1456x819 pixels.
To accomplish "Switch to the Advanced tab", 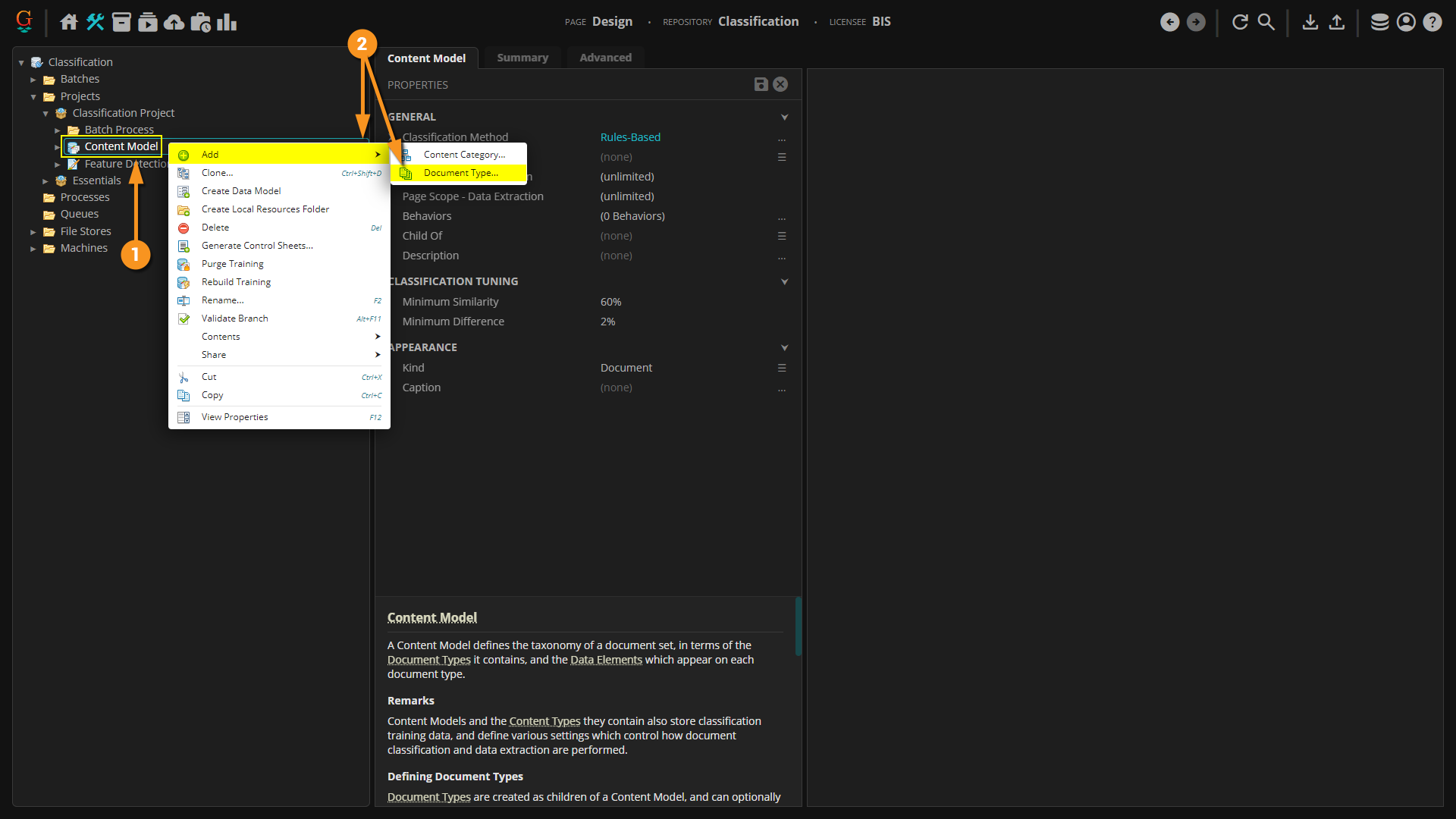I will [x=605, y=58].
